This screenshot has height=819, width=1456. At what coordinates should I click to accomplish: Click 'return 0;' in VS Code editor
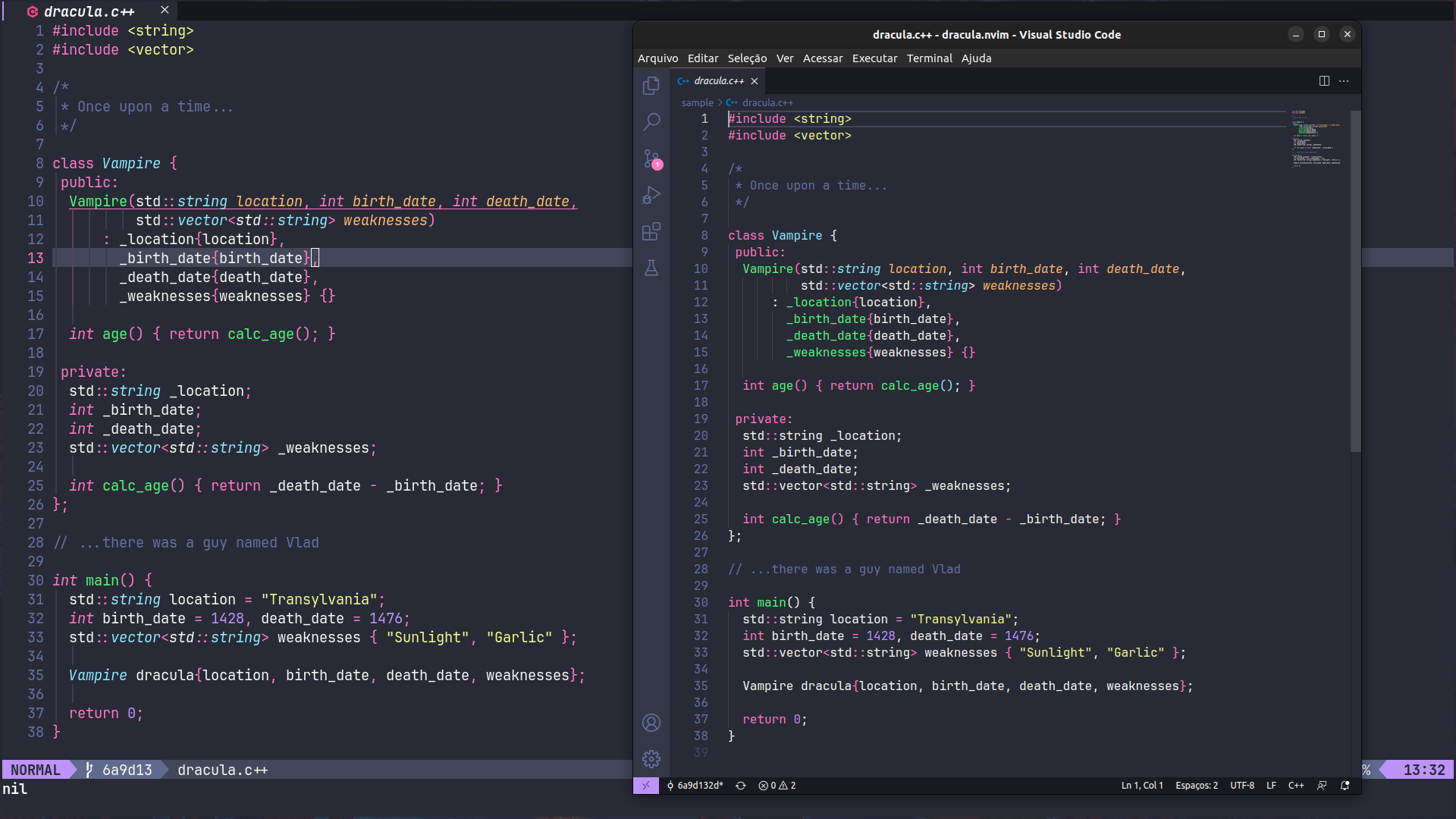(x=775, y=720)
